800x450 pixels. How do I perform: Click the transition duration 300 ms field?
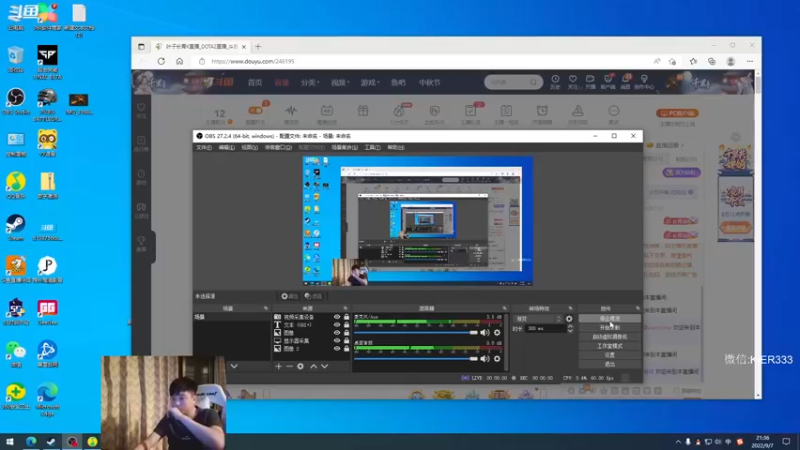[x=546, y=329]
